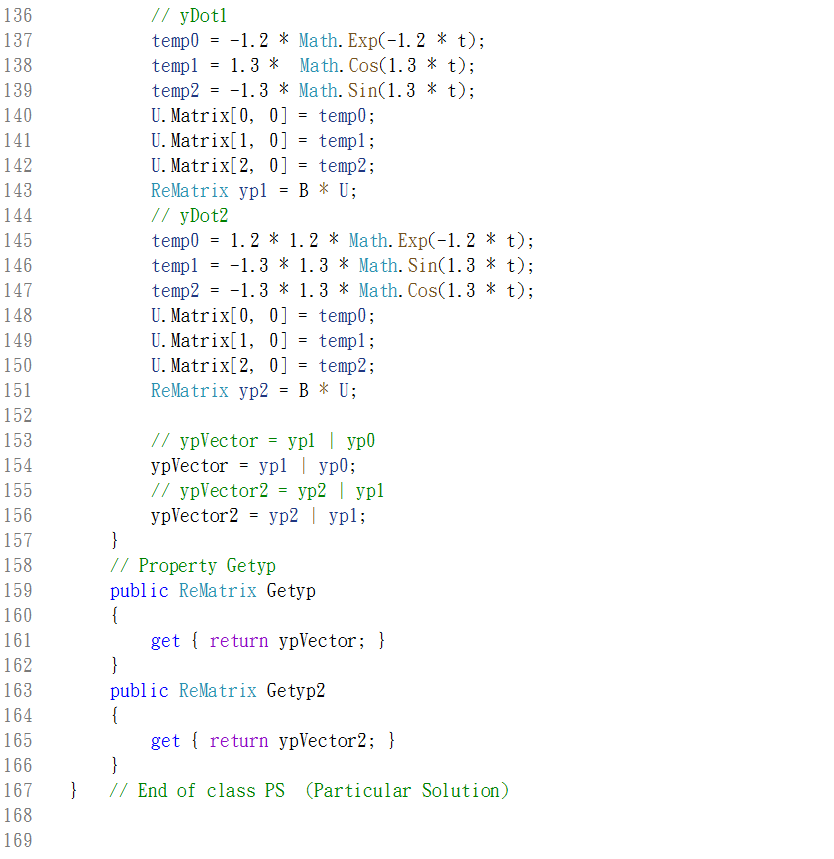Click line number 169
Image resolution: width=834 pixels, height=859 pixels.
pyautogui.click(x=18, y=841)
